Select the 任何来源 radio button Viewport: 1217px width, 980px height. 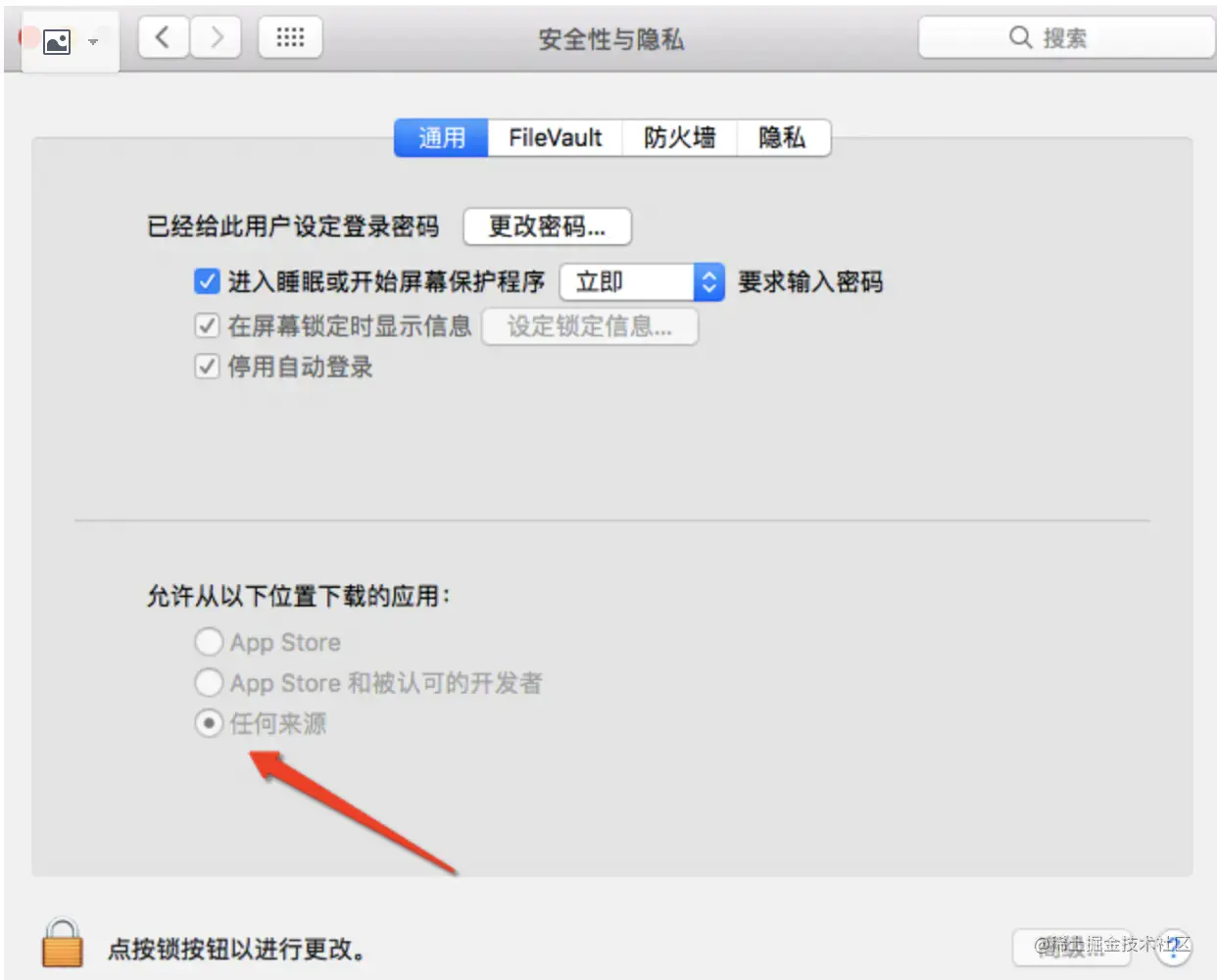point(209,723)
